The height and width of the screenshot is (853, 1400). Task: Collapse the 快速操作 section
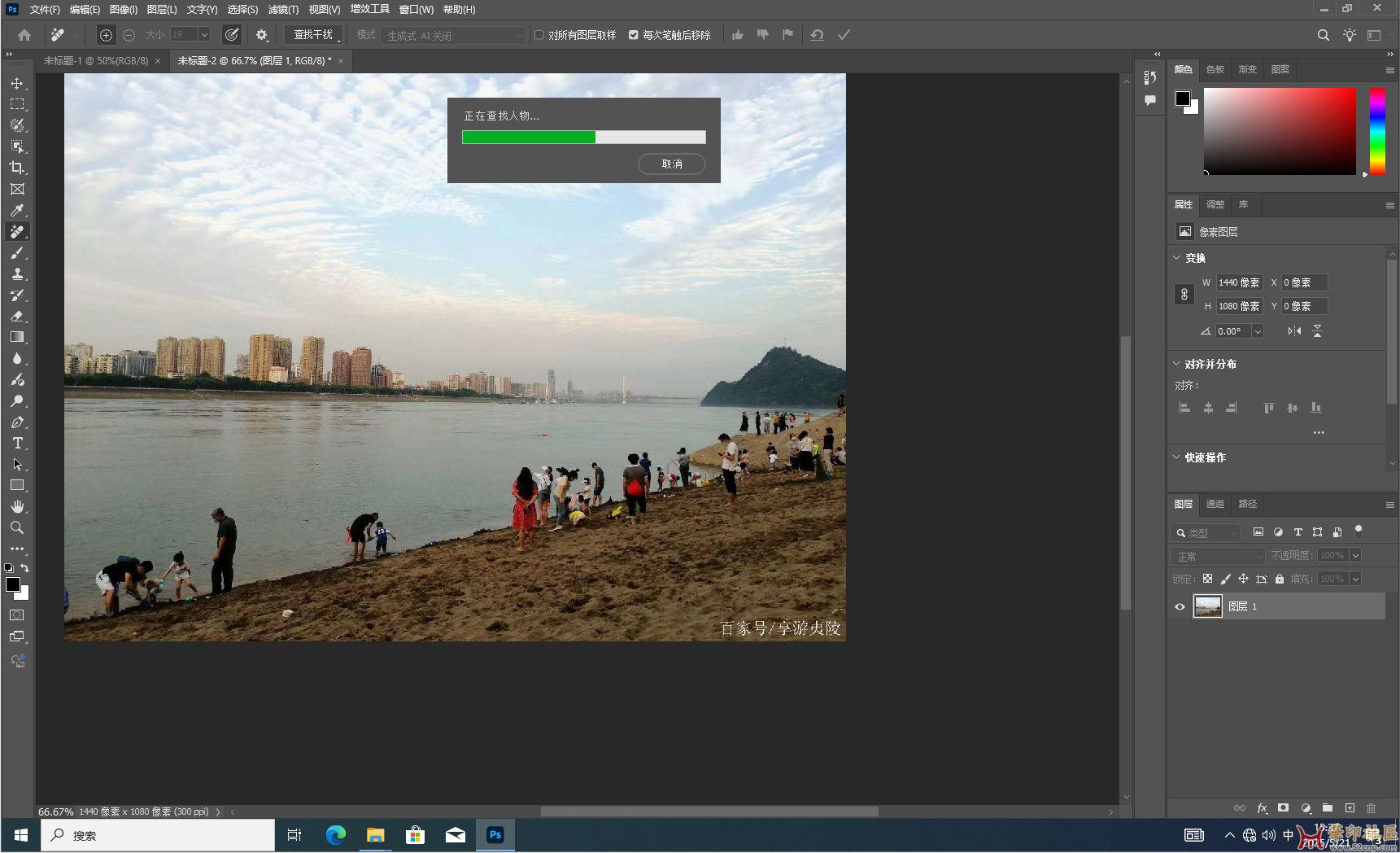[x=1176, y=457]
